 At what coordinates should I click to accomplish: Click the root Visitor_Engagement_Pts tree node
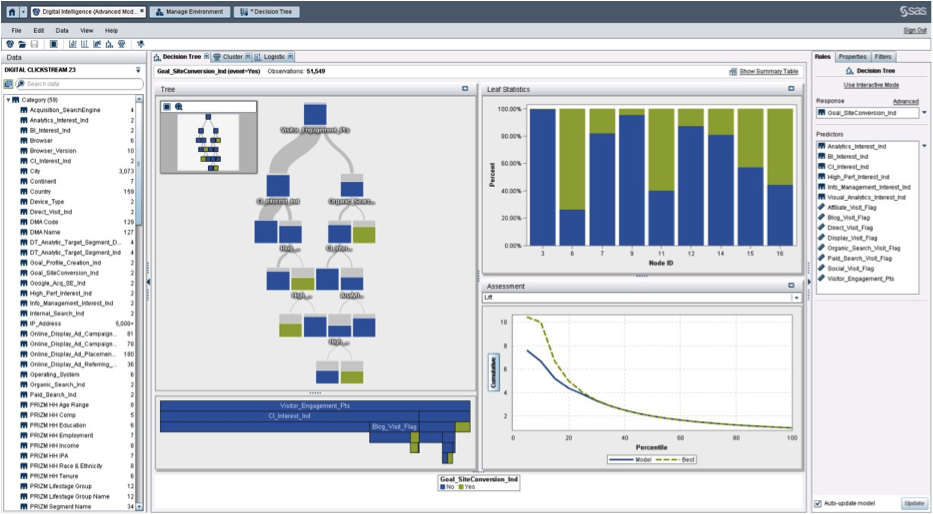click(x=315, y=114)
